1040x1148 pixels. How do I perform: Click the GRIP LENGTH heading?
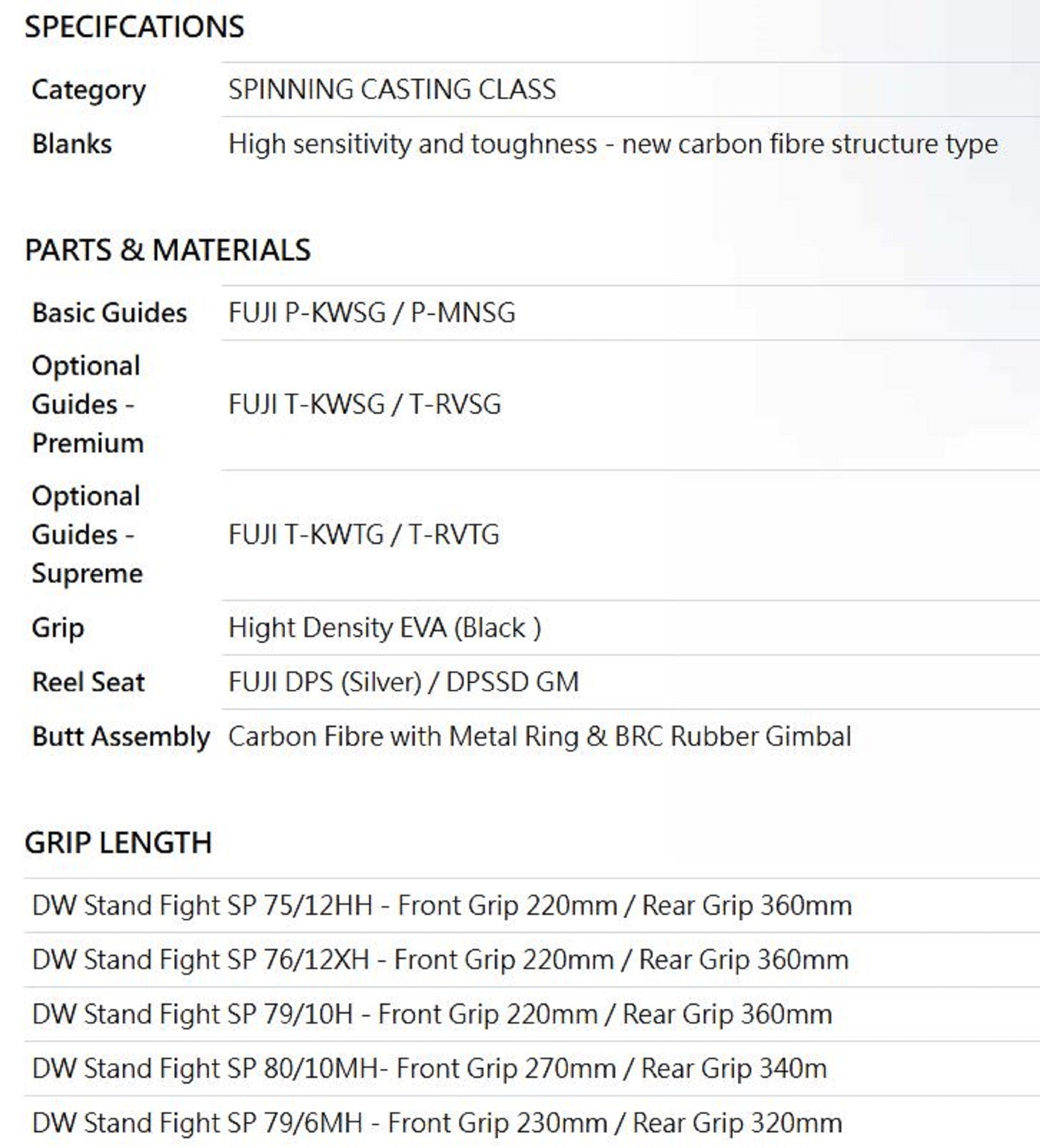(118, 843)
